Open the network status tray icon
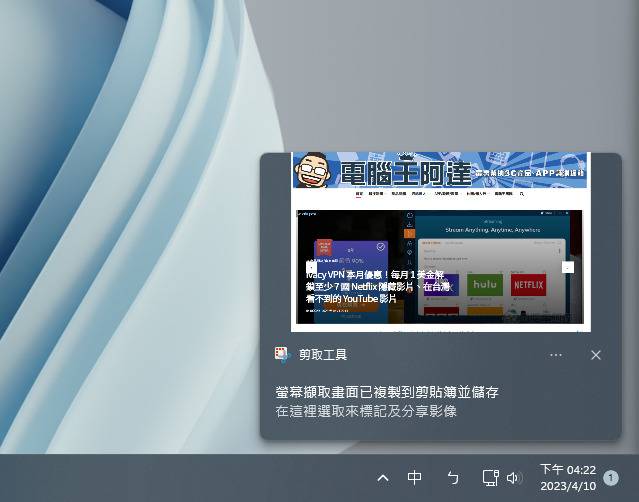 [x=490, y=478]
